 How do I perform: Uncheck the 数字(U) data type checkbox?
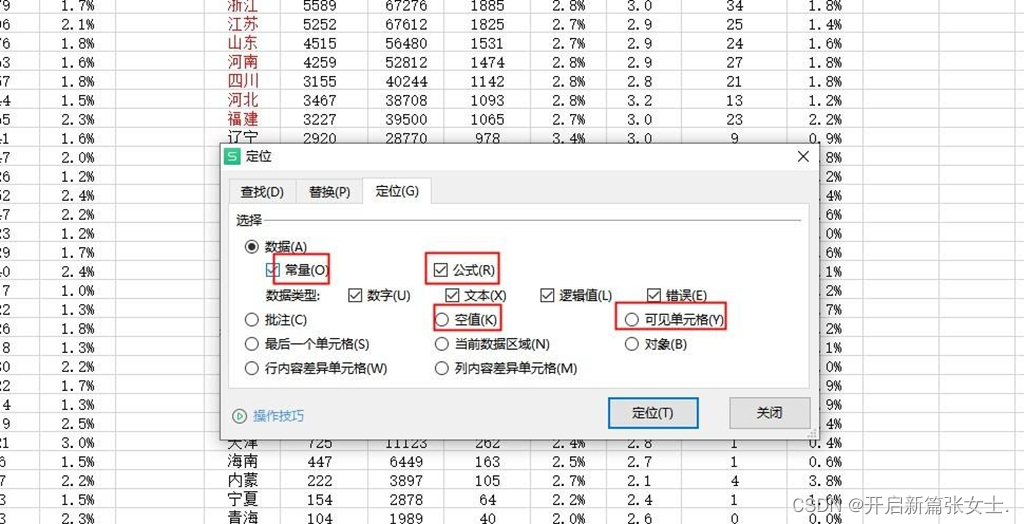[355, 295]
